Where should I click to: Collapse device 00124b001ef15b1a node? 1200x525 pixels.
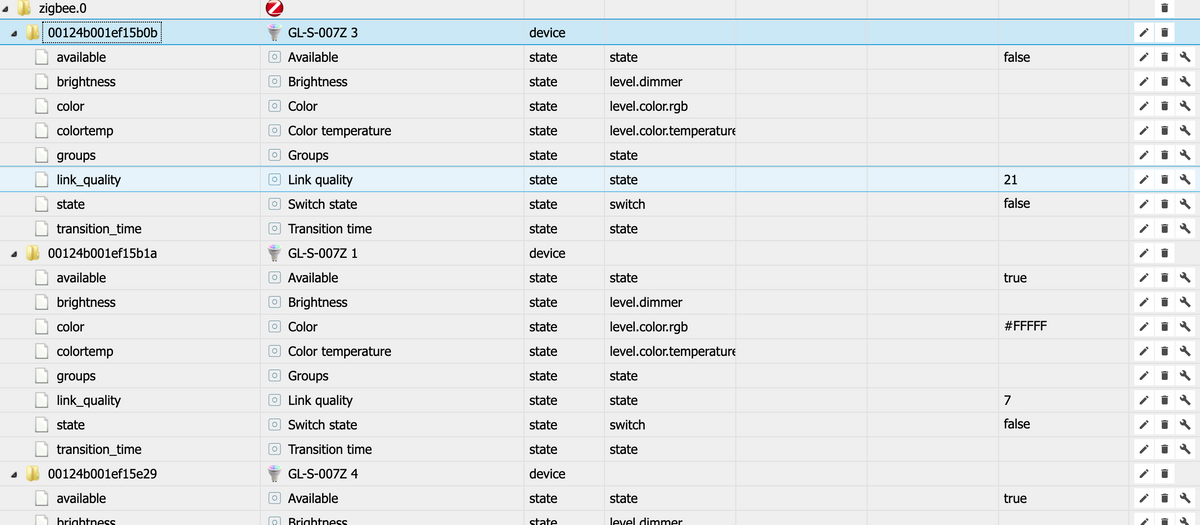point(14,253)
